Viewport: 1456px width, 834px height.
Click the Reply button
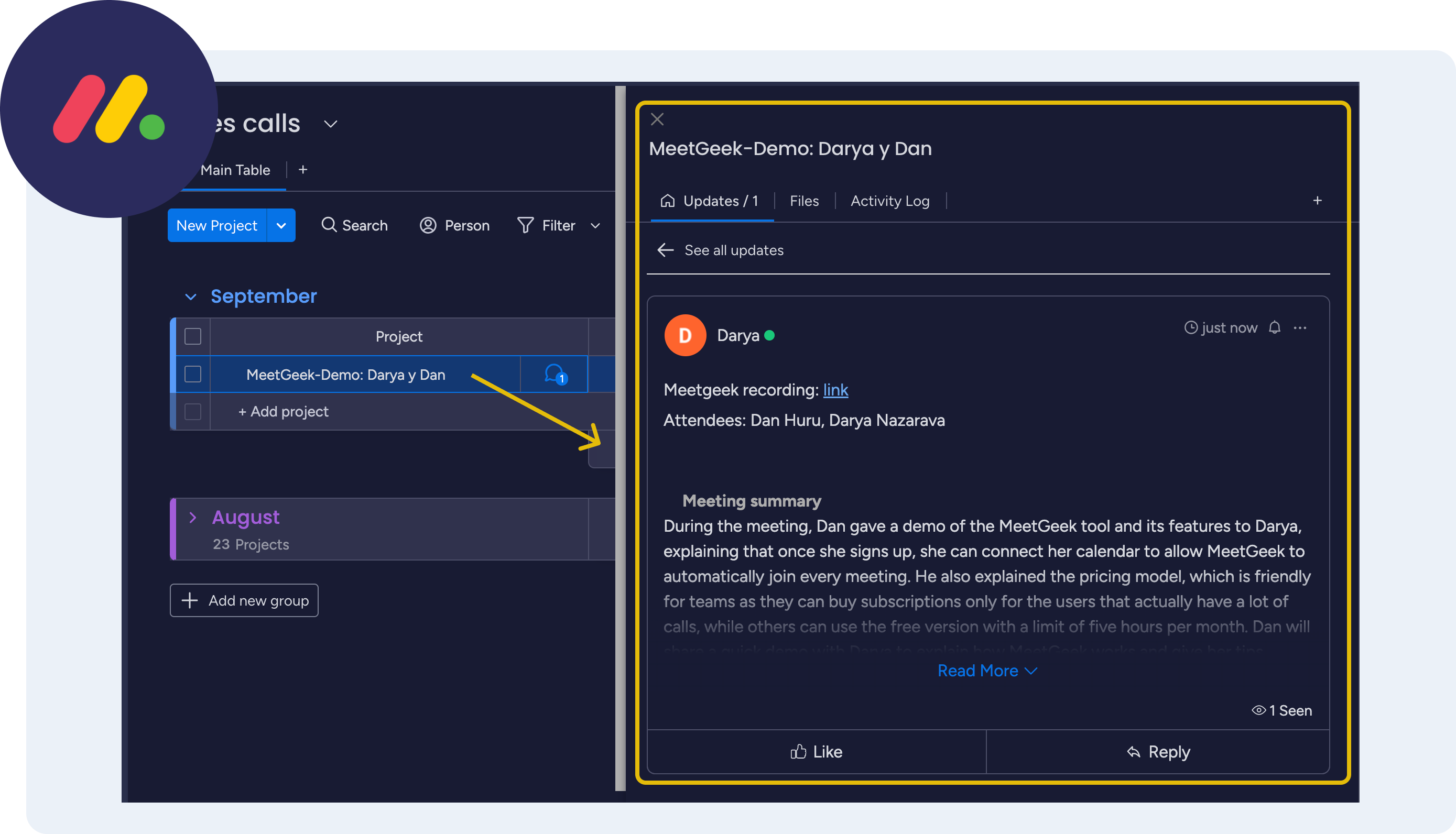(1158, 752)
